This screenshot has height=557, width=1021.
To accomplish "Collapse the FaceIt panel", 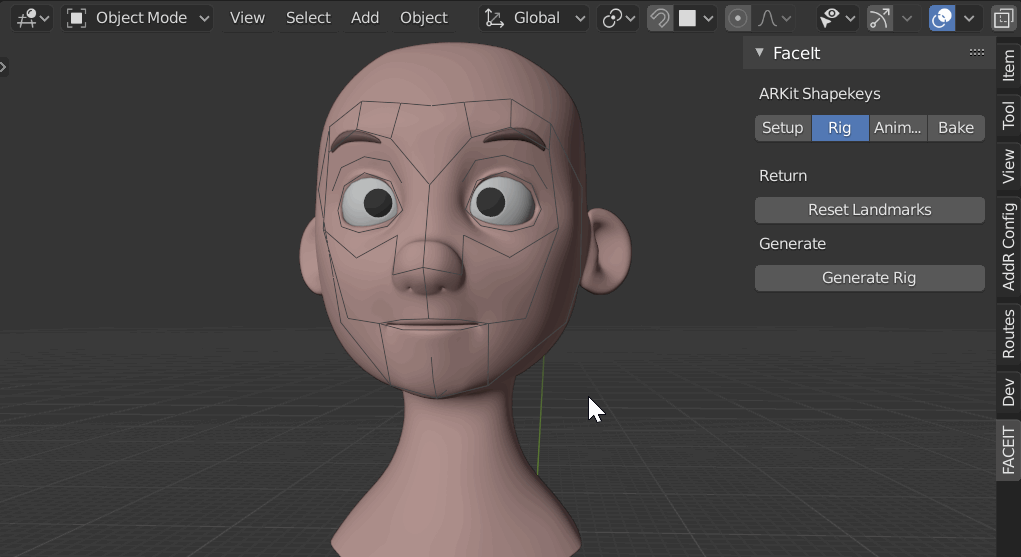I will pos(759,53).
